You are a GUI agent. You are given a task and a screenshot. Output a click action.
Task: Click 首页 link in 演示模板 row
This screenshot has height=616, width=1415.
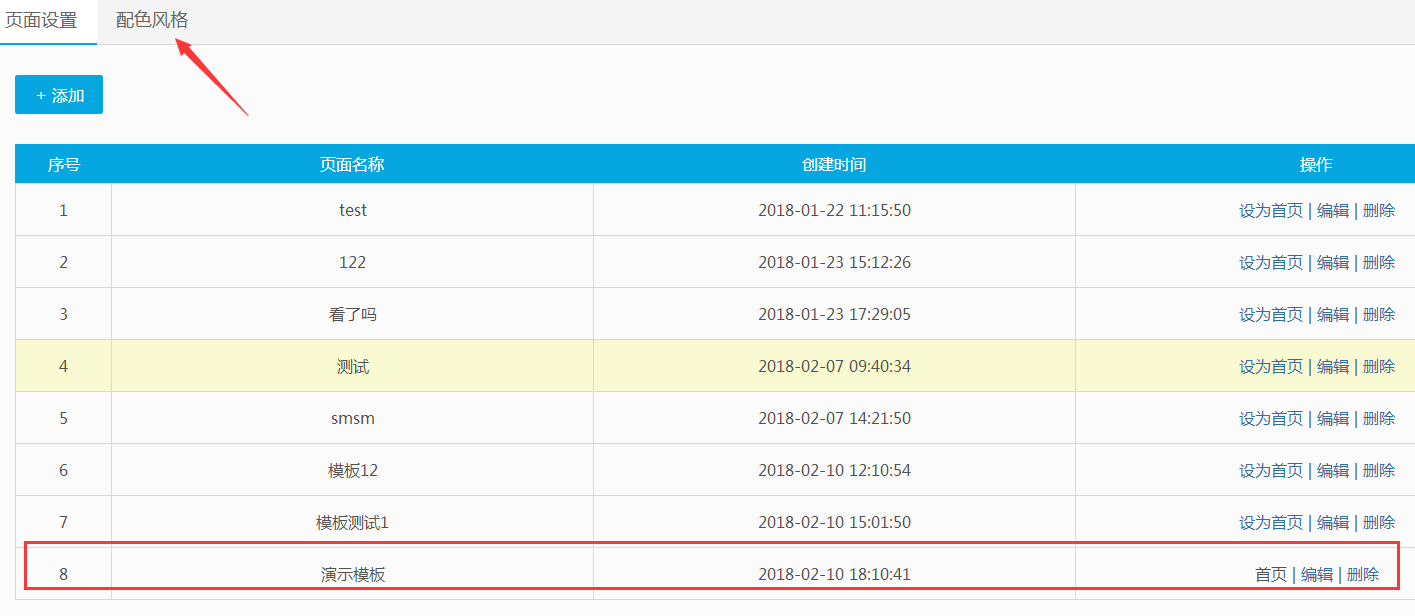(1271, 574)
